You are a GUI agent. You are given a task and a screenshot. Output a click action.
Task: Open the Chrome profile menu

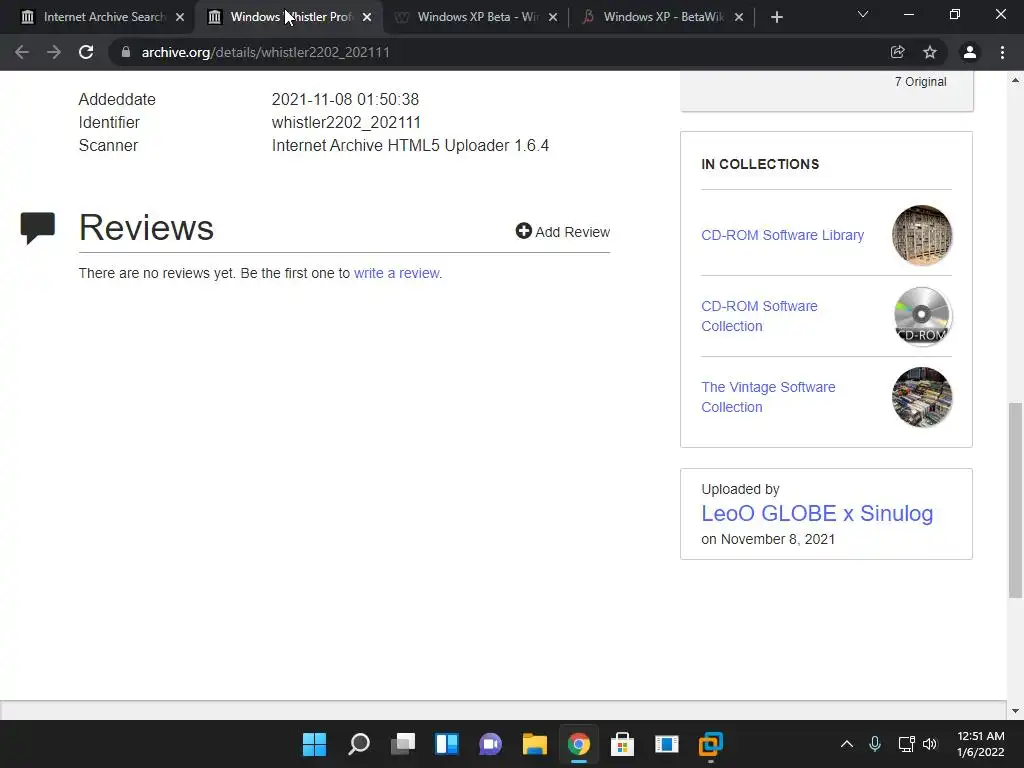(970, 52)
